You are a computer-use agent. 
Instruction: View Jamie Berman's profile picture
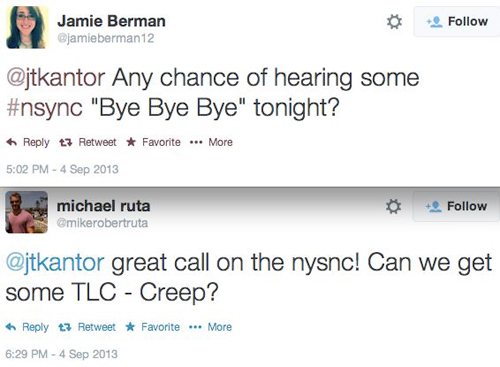click(x=27, y=27)
